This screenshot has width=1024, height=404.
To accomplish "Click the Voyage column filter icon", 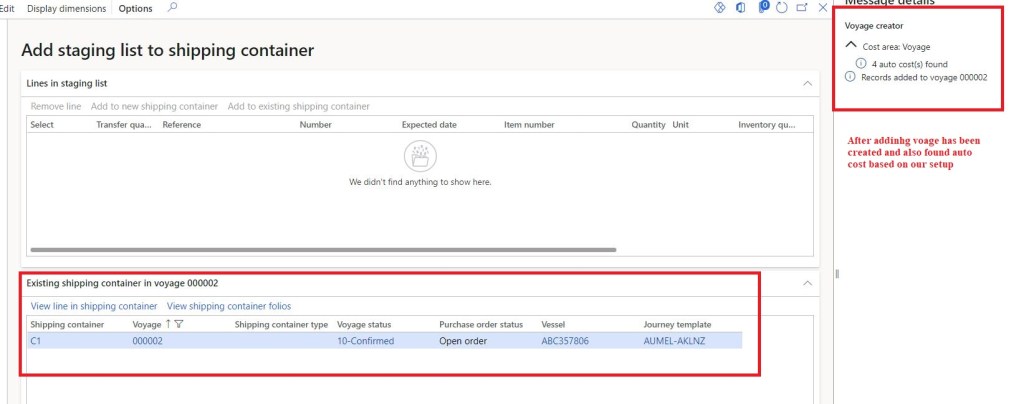I will 180,324.
